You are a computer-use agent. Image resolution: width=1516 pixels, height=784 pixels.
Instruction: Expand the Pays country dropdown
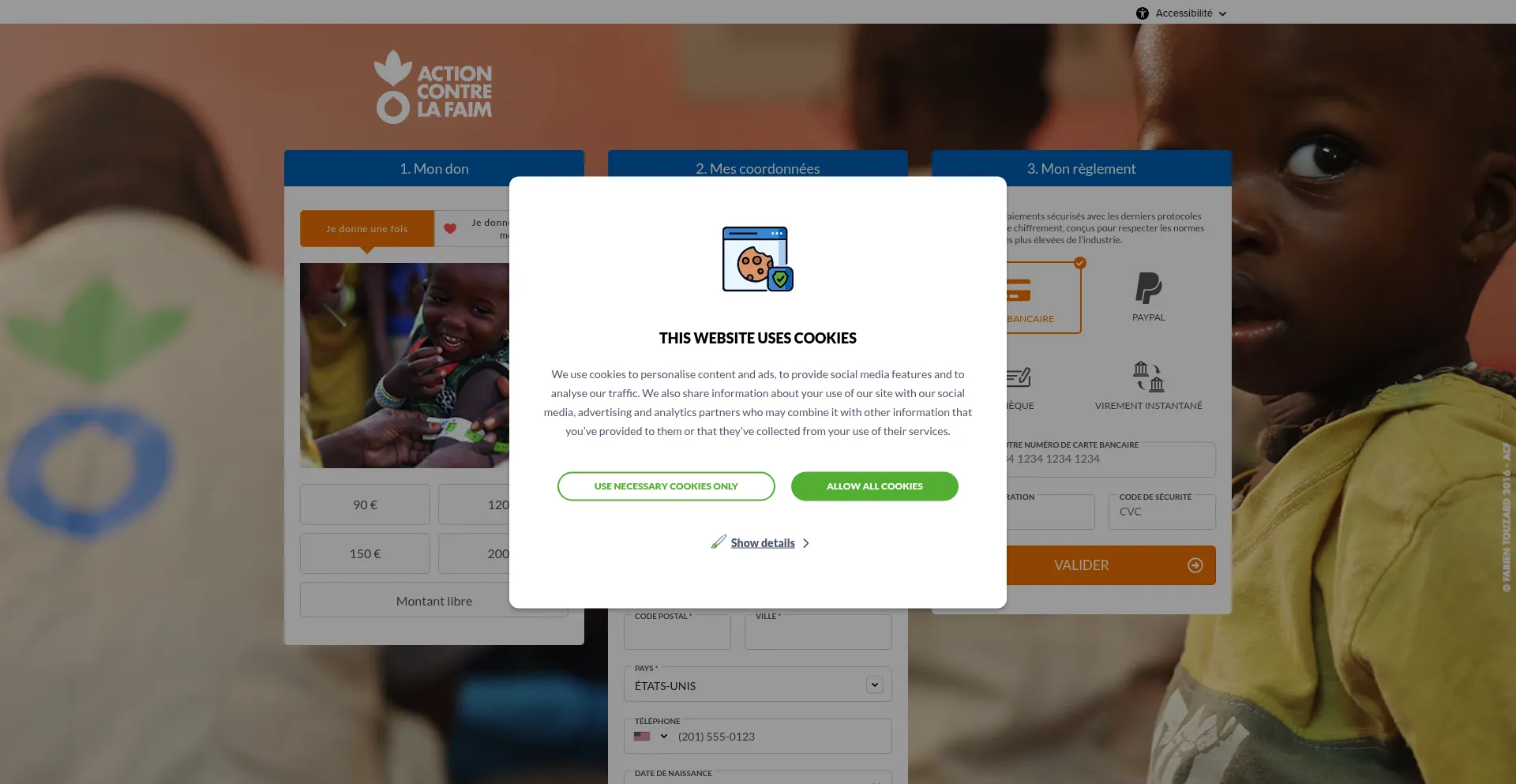point(874,685)
